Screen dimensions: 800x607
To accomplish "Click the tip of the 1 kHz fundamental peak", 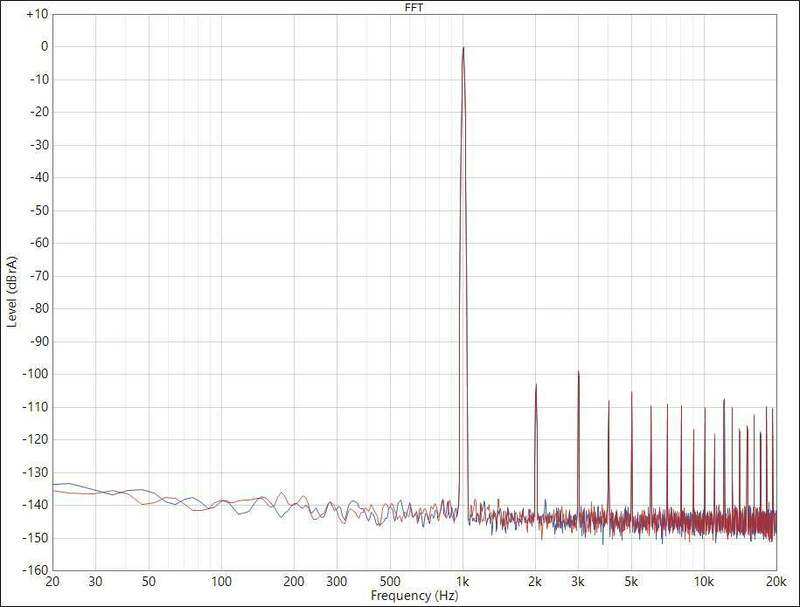I will click(463, 48).
